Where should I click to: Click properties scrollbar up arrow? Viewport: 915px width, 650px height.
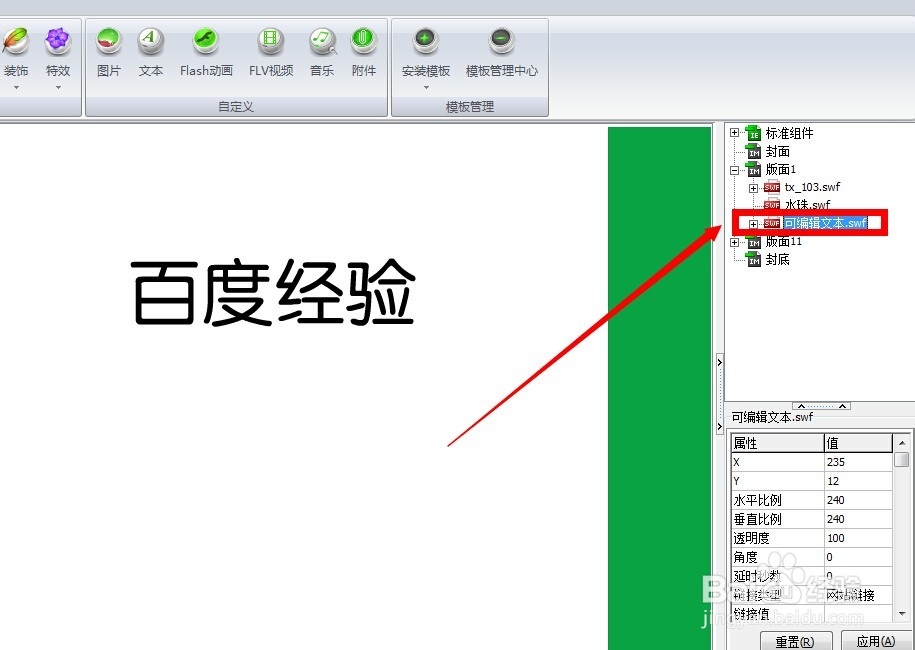tap(902, 443)
